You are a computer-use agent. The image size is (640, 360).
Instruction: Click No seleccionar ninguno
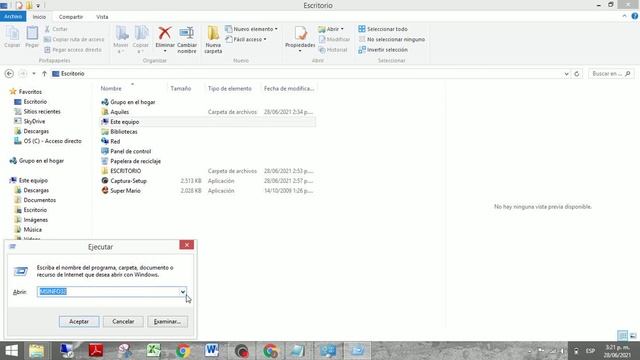391,39
